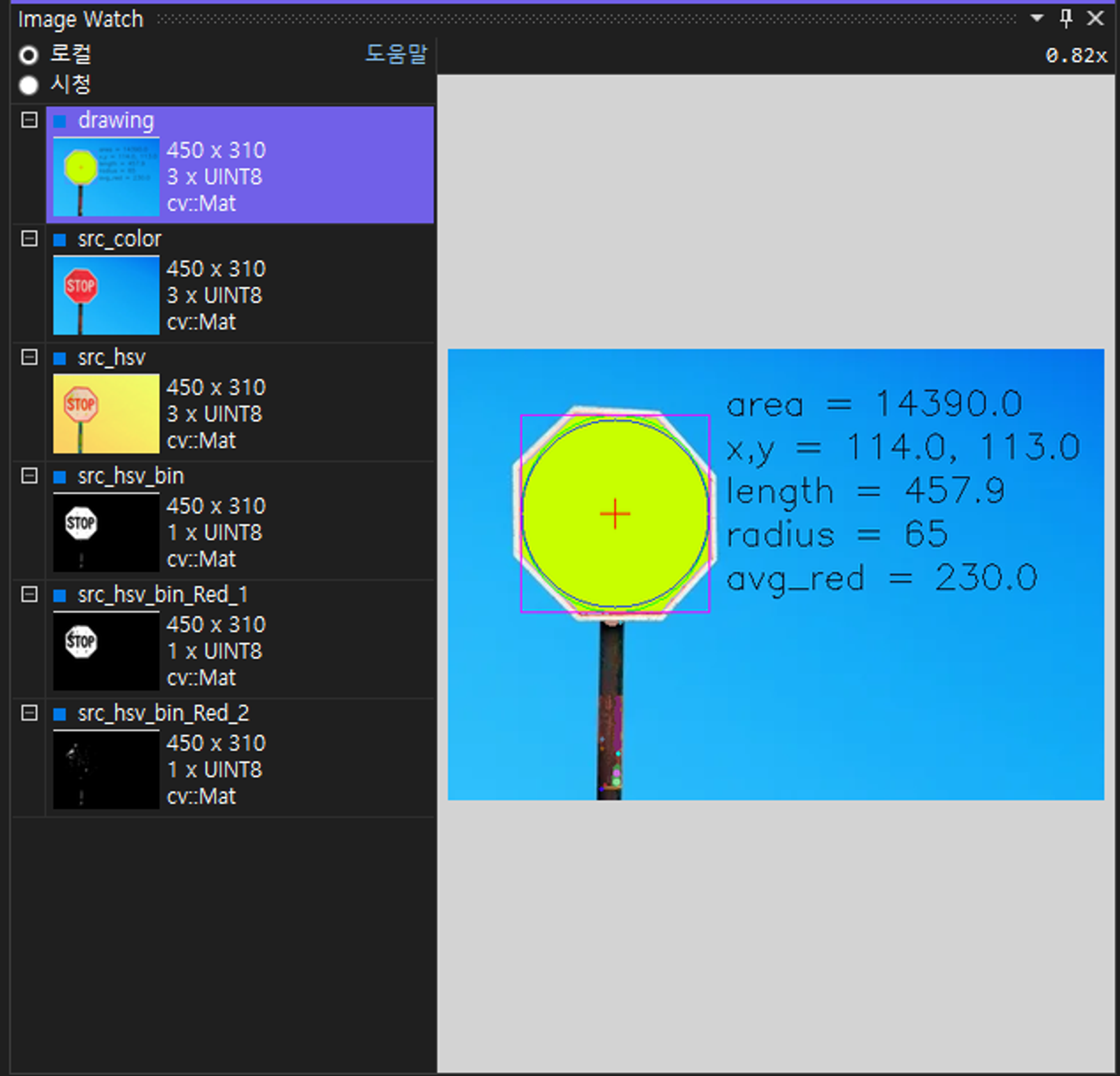Select the src_hsv_bin binary thumbnail
This screenshot has height=1076, width=1120.
(106, 532)
